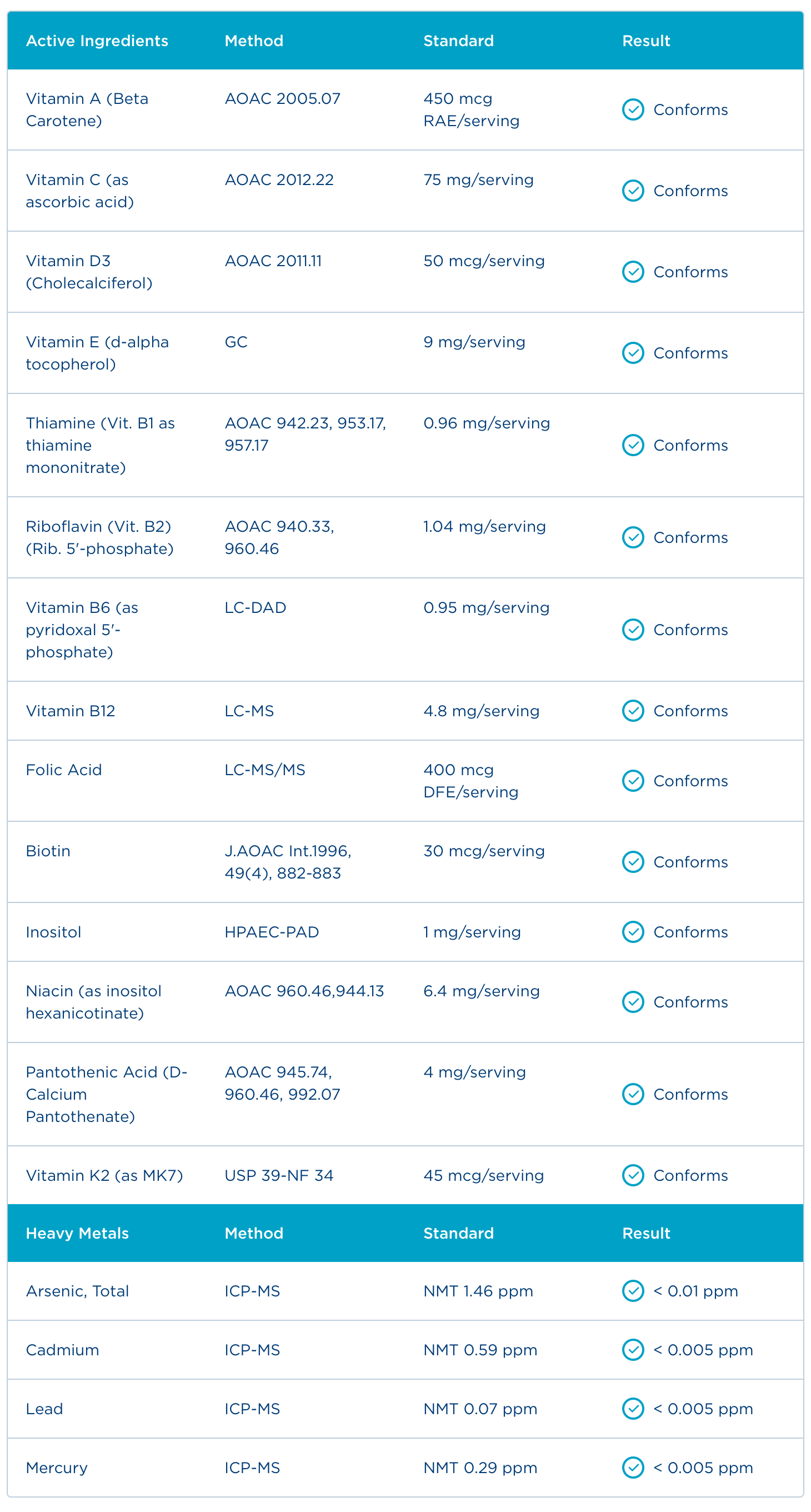Click the Result header in Heavy Metals section
Image resolution: width=811 pixels, height=1512 pixels.
646,1233
